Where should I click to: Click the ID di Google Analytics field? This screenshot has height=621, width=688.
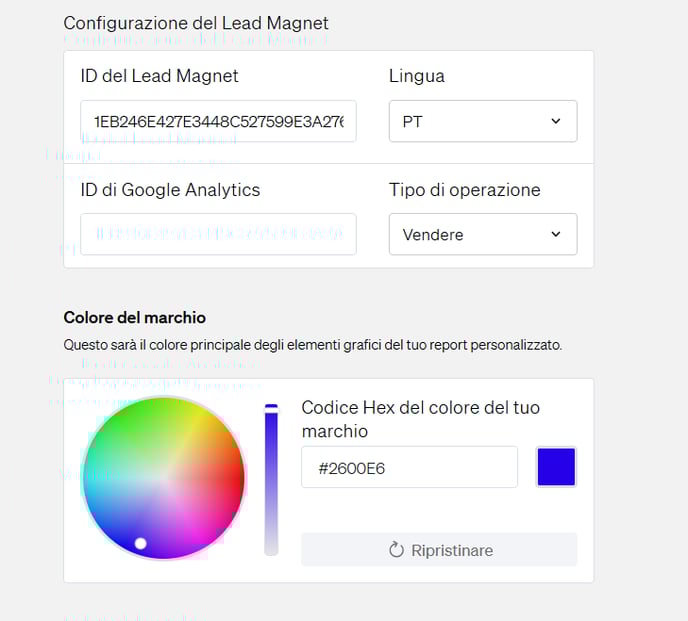pos(218,234)
